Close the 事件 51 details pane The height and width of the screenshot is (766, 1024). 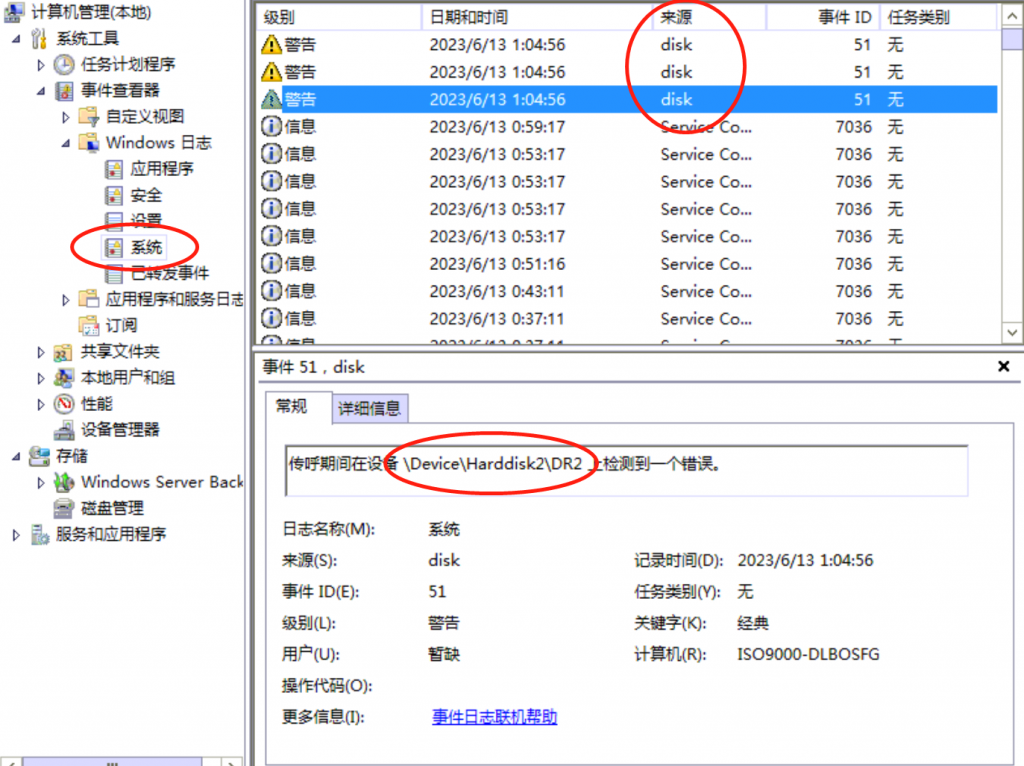point(1003,366)
